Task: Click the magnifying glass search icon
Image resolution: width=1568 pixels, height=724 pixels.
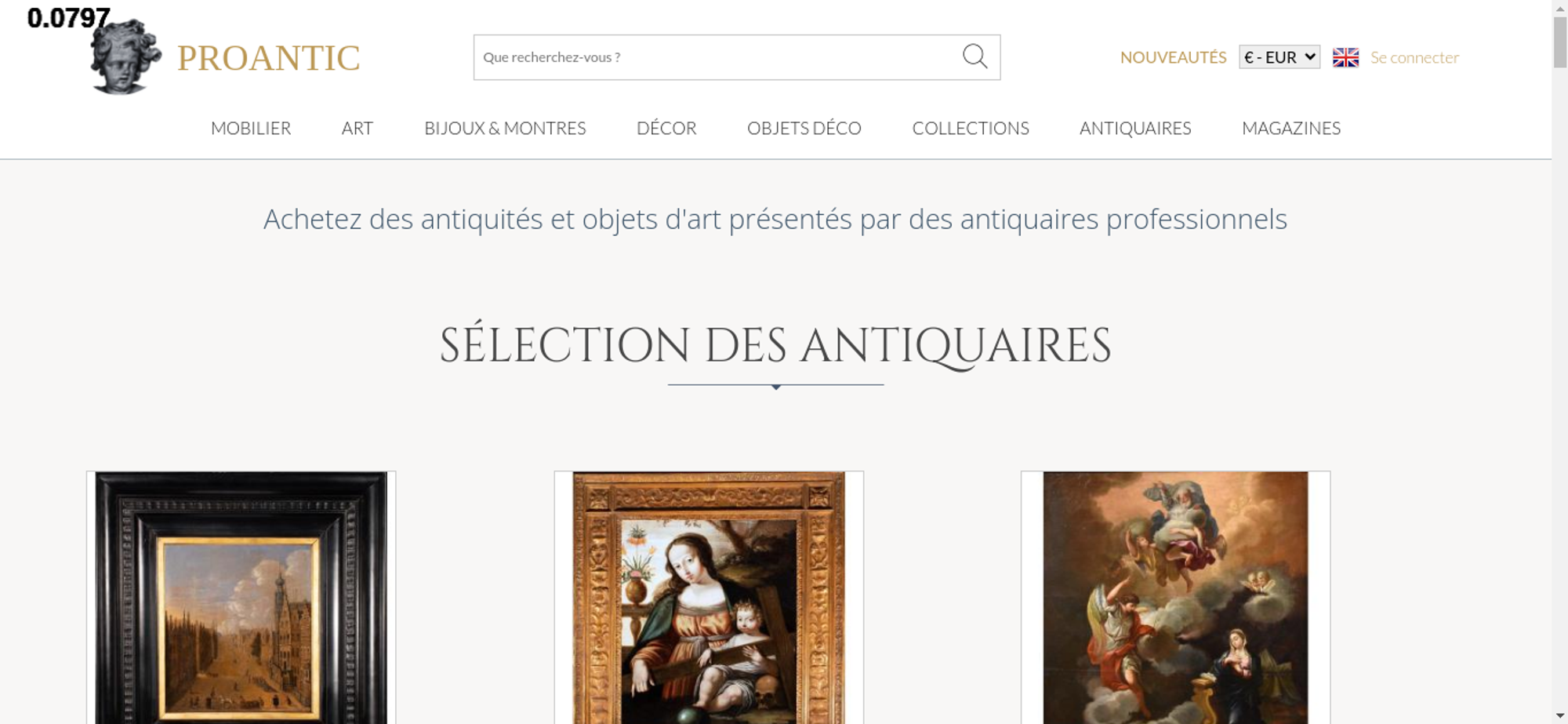Action: coord(975,56)
